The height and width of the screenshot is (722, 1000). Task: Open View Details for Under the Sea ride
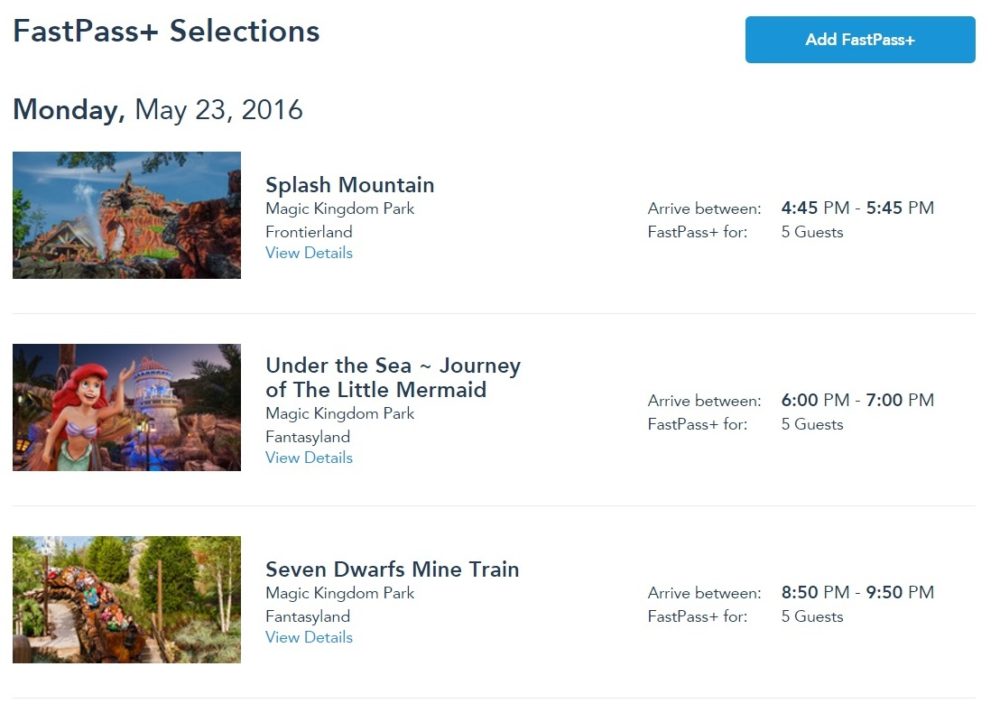309,457
